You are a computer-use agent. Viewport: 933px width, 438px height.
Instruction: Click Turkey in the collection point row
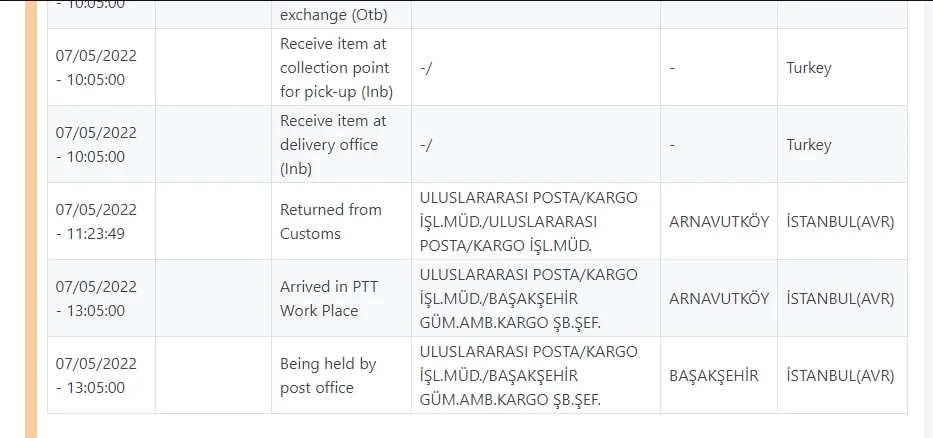(808, 68)
